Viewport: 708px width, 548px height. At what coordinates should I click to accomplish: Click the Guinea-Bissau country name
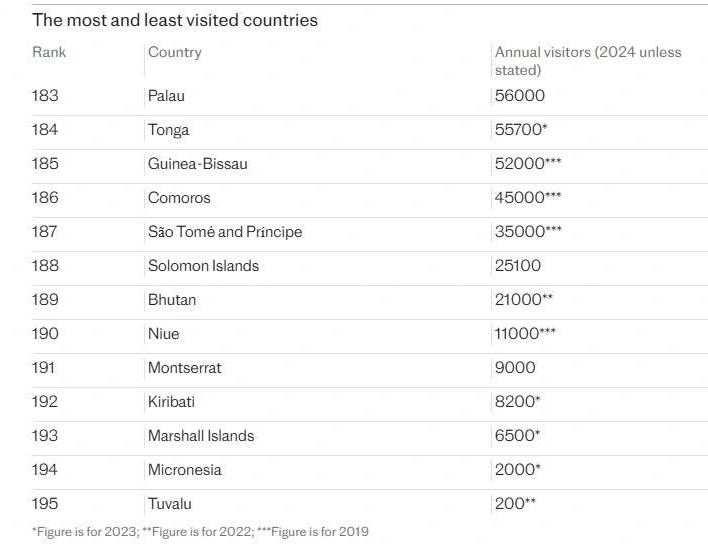pos(197,164)
